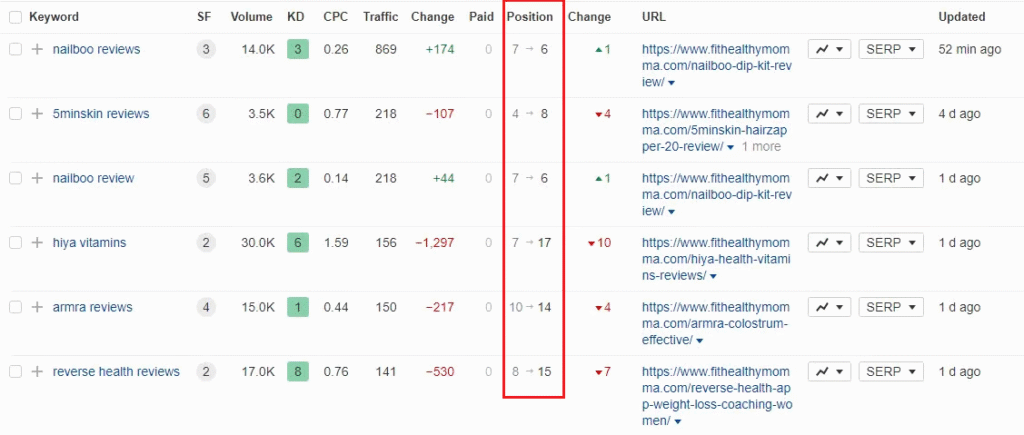Click the plus icon beside nailboo reviews

pyautogui.click(x=37, y=49)
